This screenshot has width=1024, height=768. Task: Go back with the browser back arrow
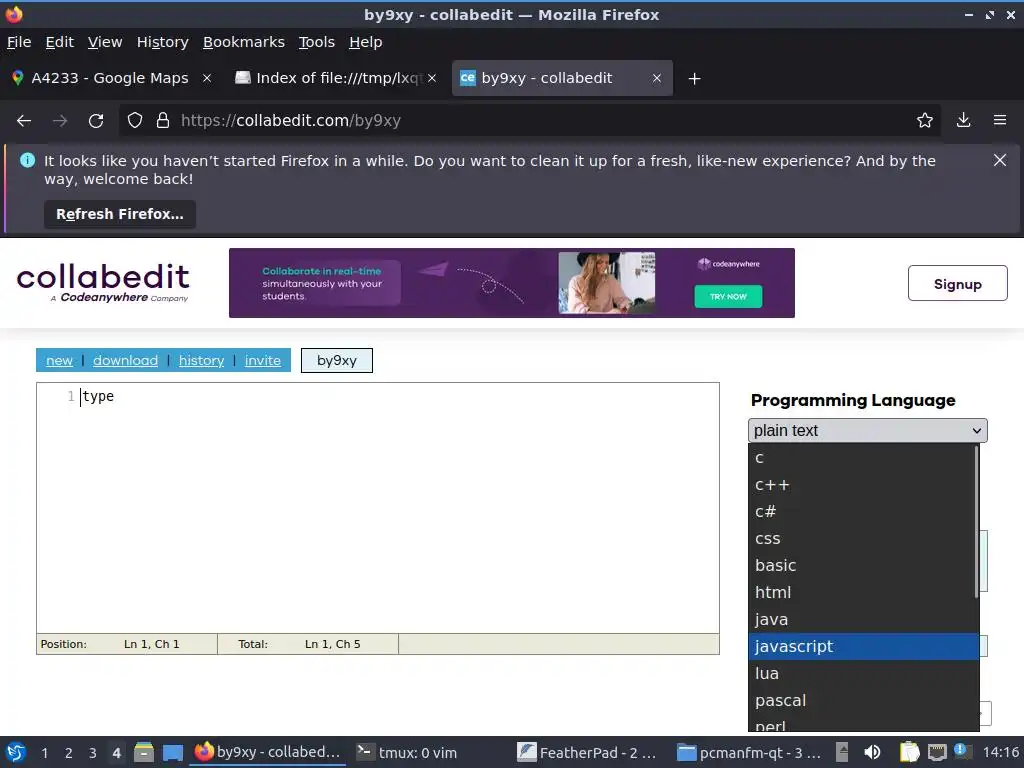24,121
